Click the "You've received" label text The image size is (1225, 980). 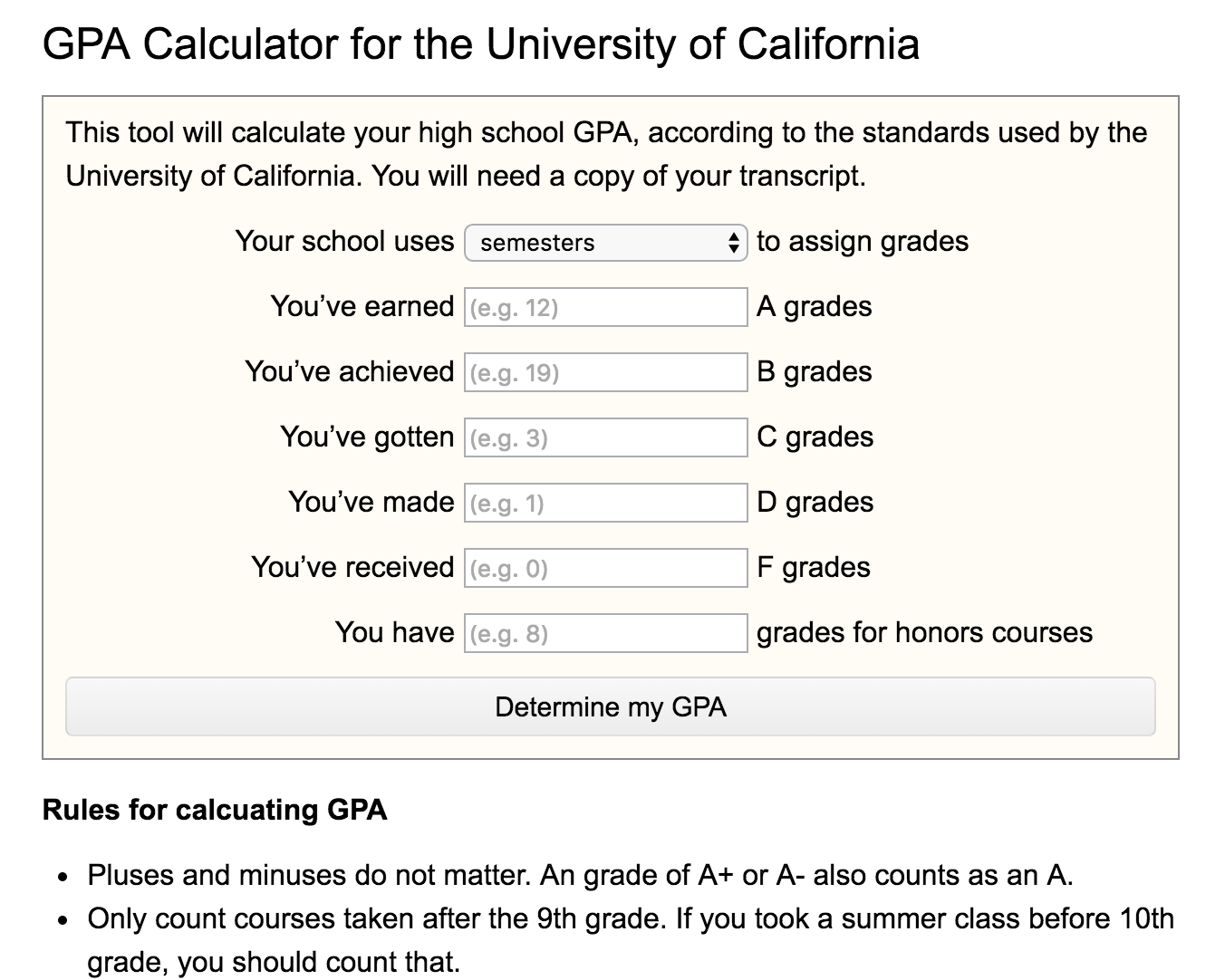pyautogui.click(x=352, y=567)
